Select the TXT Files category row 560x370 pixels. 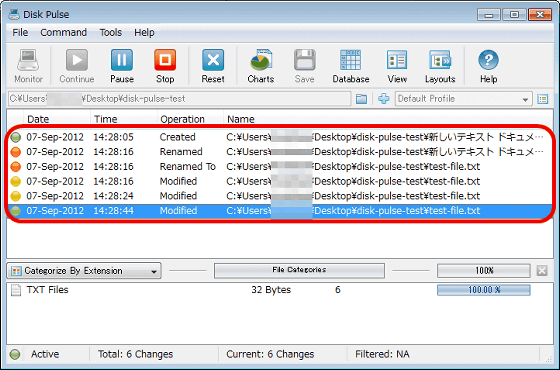click(280, 290)
